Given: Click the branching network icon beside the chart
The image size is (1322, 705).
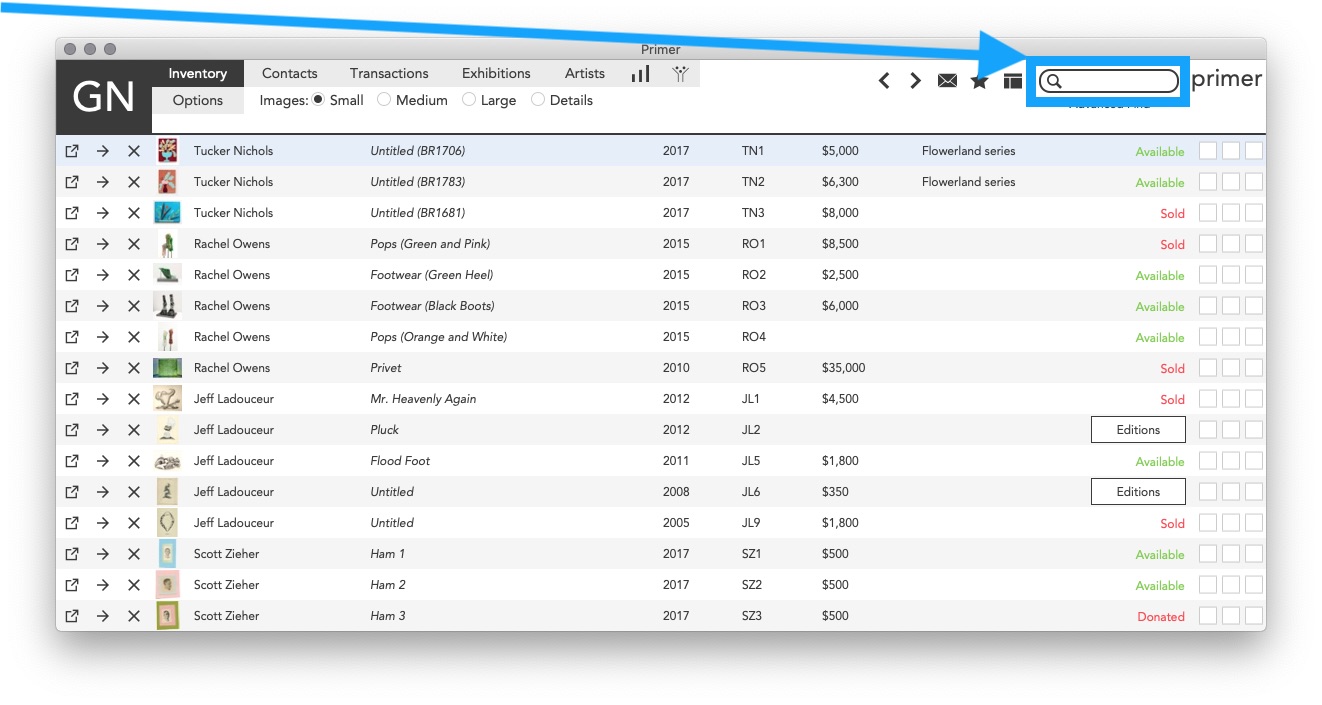Looking at the screenshot, I should tap(680, 74).
